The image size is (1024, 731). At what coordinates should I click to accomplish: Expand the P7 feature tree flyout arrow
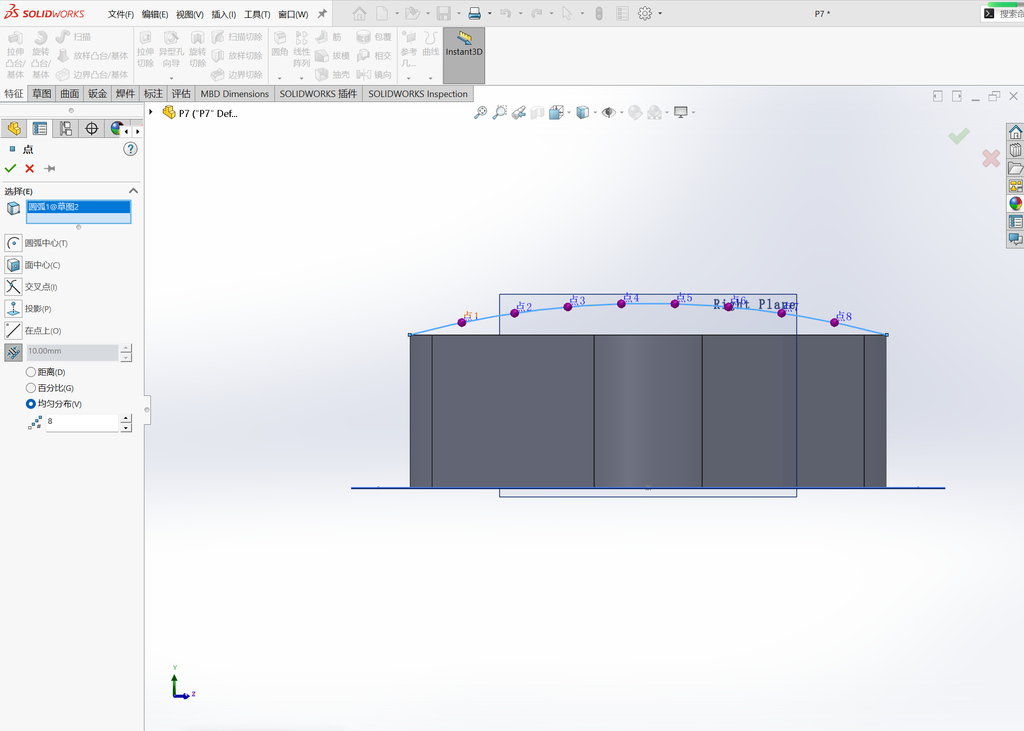pyautogui.click(x=151, y=112)
